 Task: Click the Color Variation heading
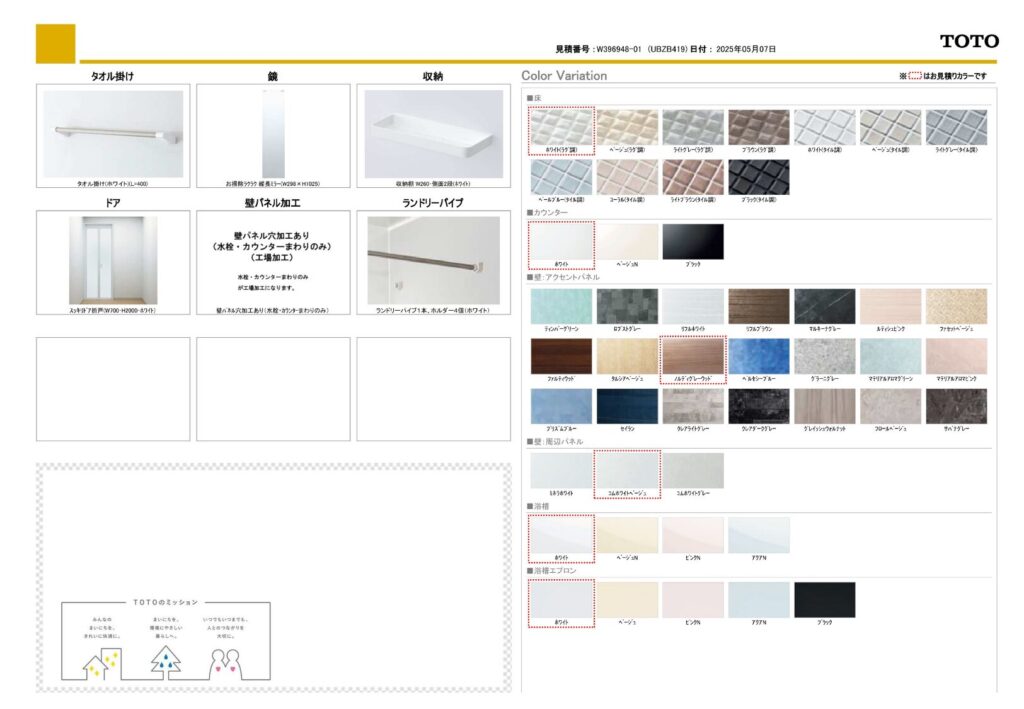pyautogui.click(x=564, y=76)
